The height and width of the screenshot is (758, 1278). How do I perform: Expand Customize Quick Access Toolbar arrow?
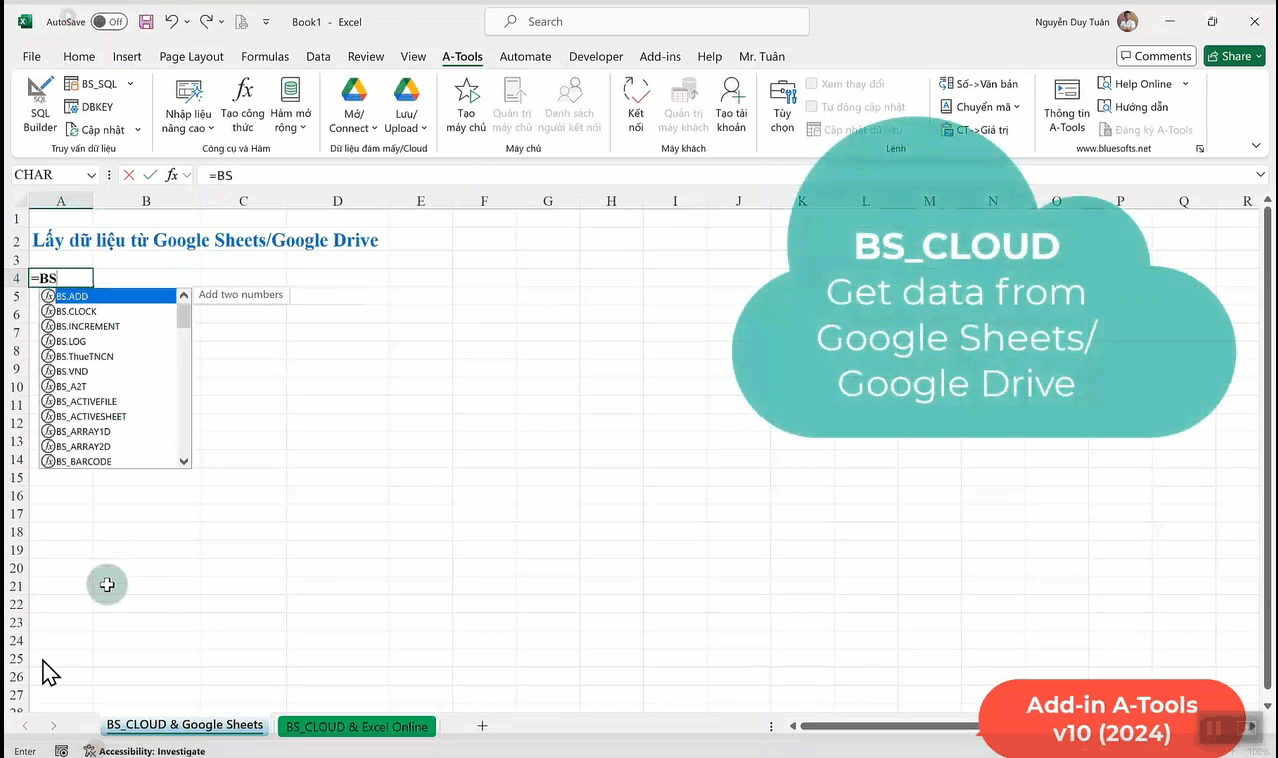(266, 22)
